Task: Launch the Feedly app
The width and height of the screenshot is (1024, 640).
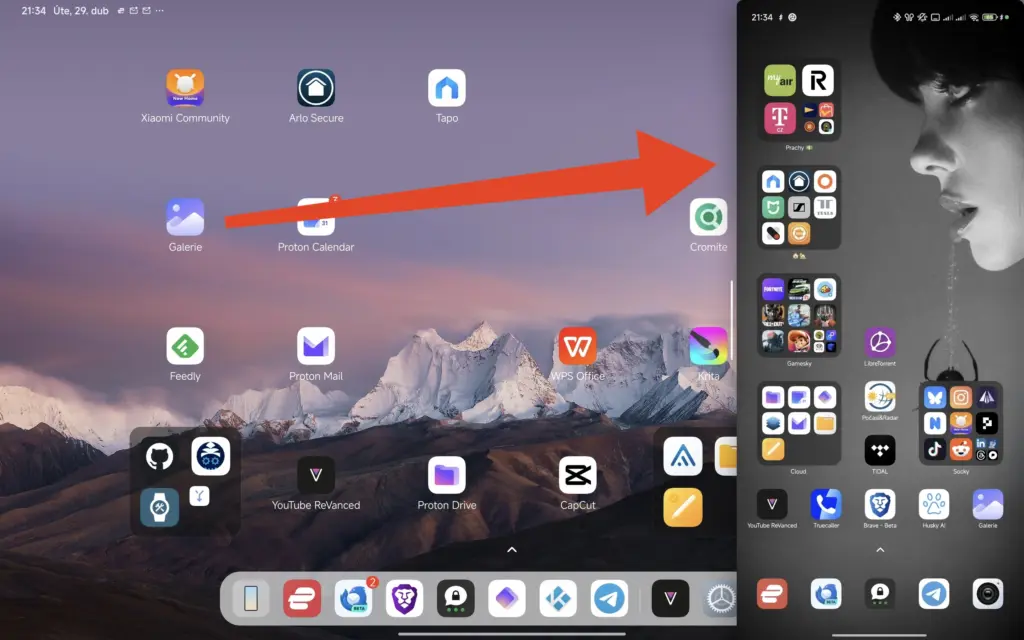Action: click(185, 346)
